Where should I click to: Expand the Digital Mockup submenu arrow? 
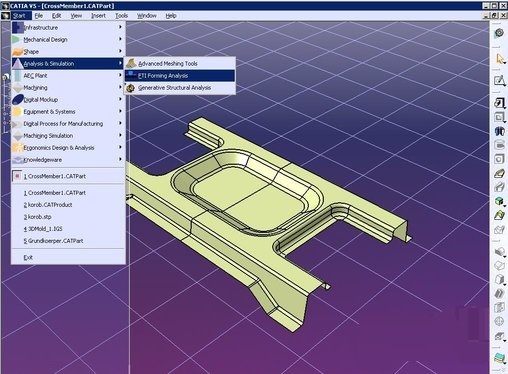click(120, 99)
